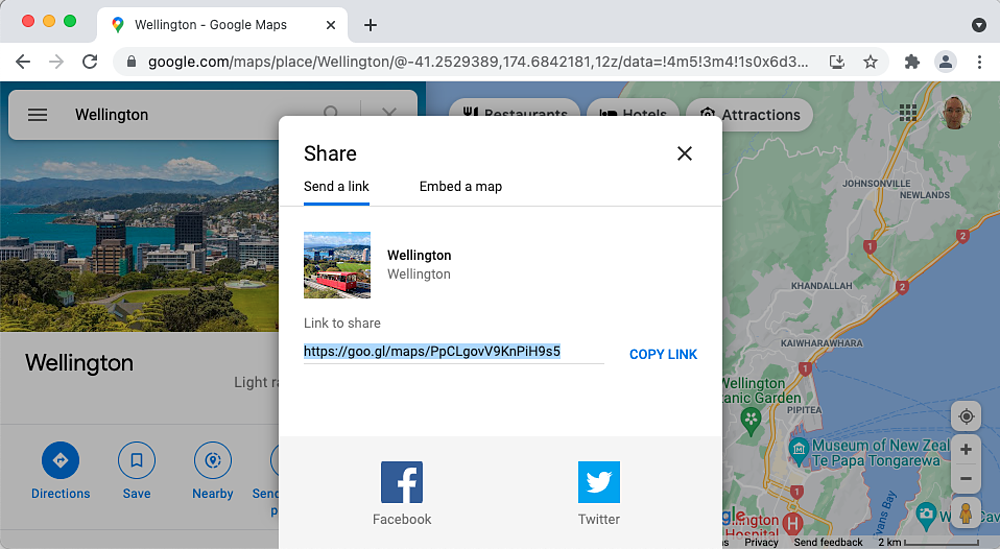Viewport: 1000px width, 549px height.
Task: Save Wellington with the bookmark icon
Action: [136, 461]
